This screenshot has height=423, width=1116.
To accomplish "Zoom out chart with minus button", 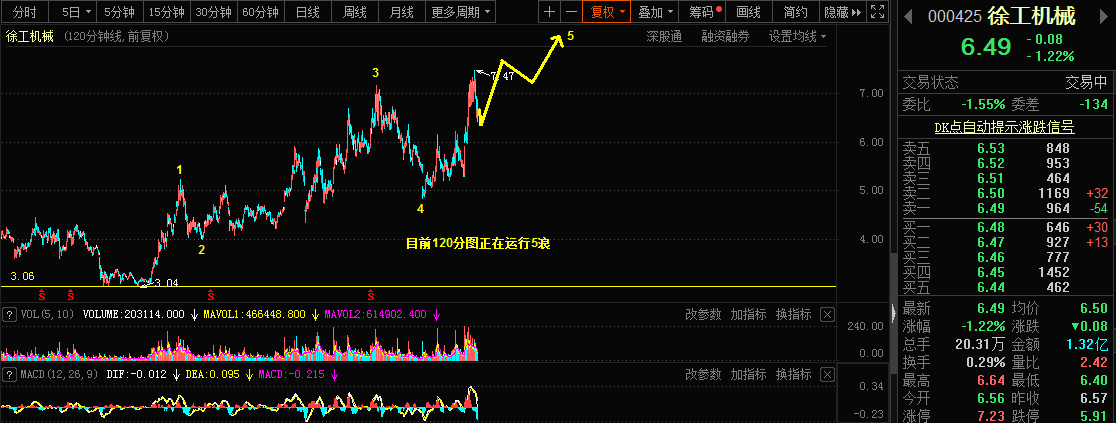I will click(571, 12).
